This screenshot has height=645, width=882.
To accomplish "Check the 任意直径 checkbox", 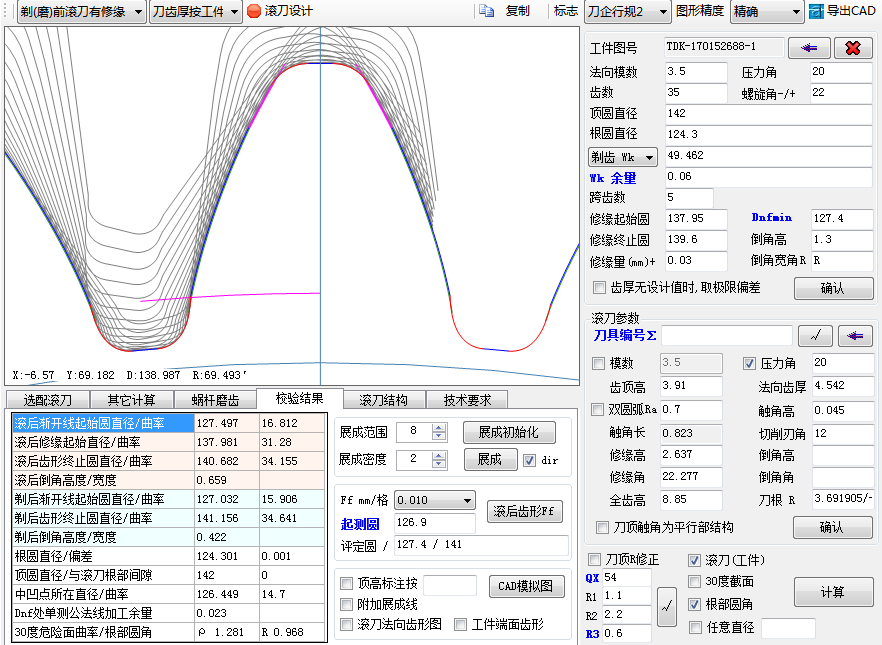I will point(695,627).
